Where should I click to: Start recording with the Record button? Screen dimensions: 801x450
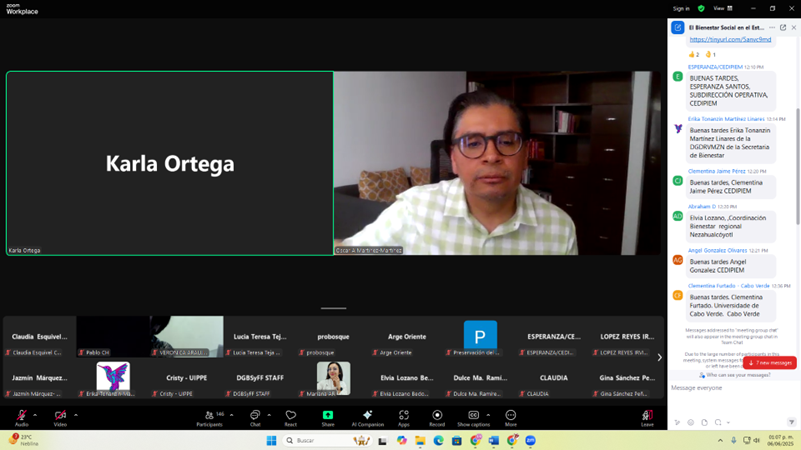[437, 418]
